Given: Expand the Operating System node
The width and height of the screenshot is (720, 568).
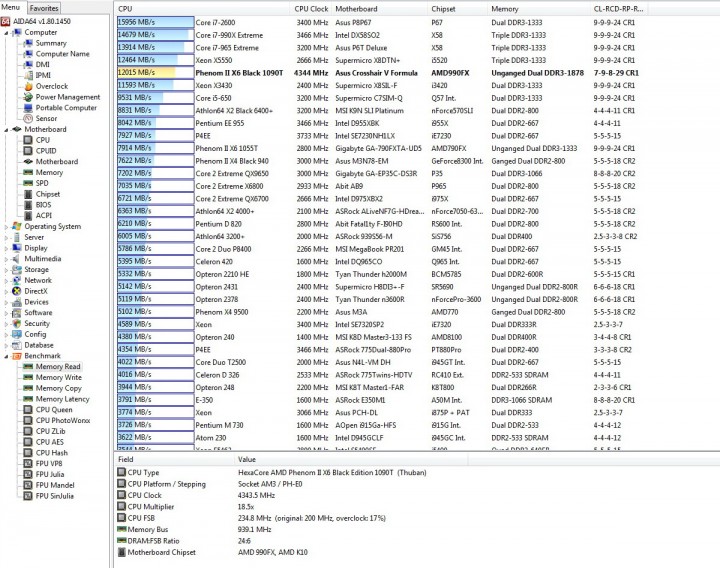Looking at the screenshot, I should [x=6, y=227].
